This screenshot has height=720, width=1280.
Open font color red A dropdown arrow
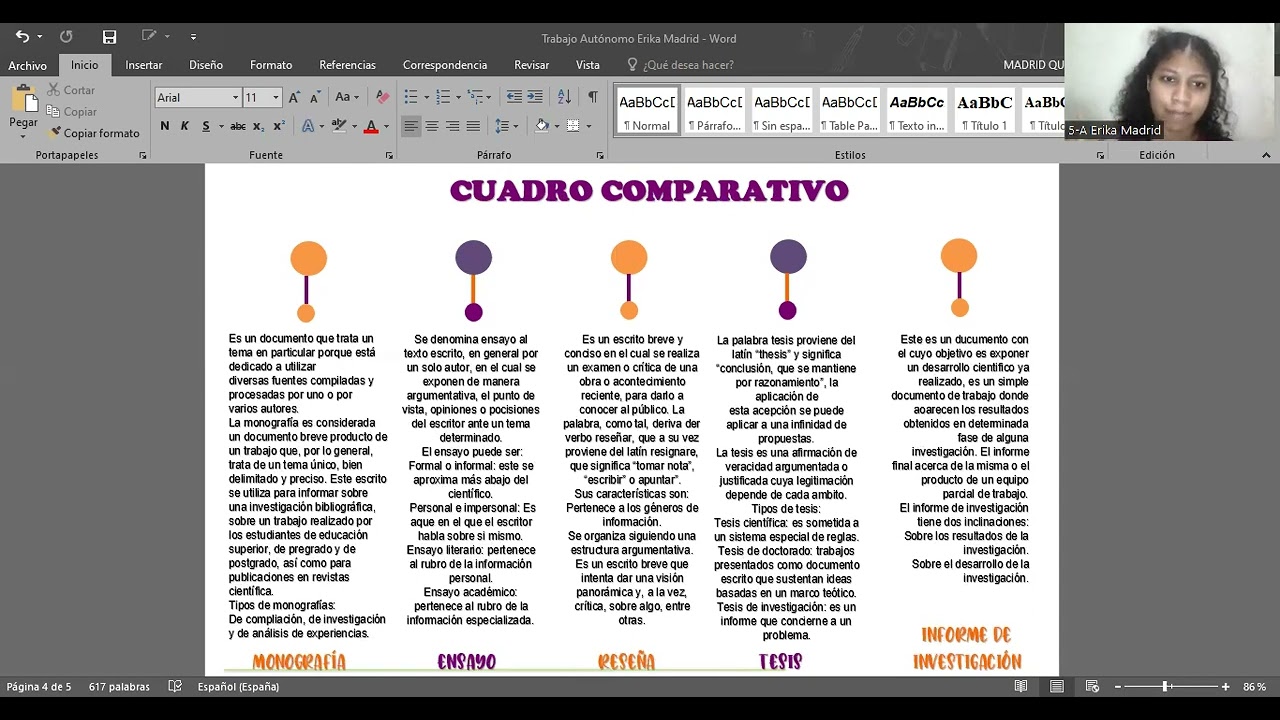click(387, 126)
